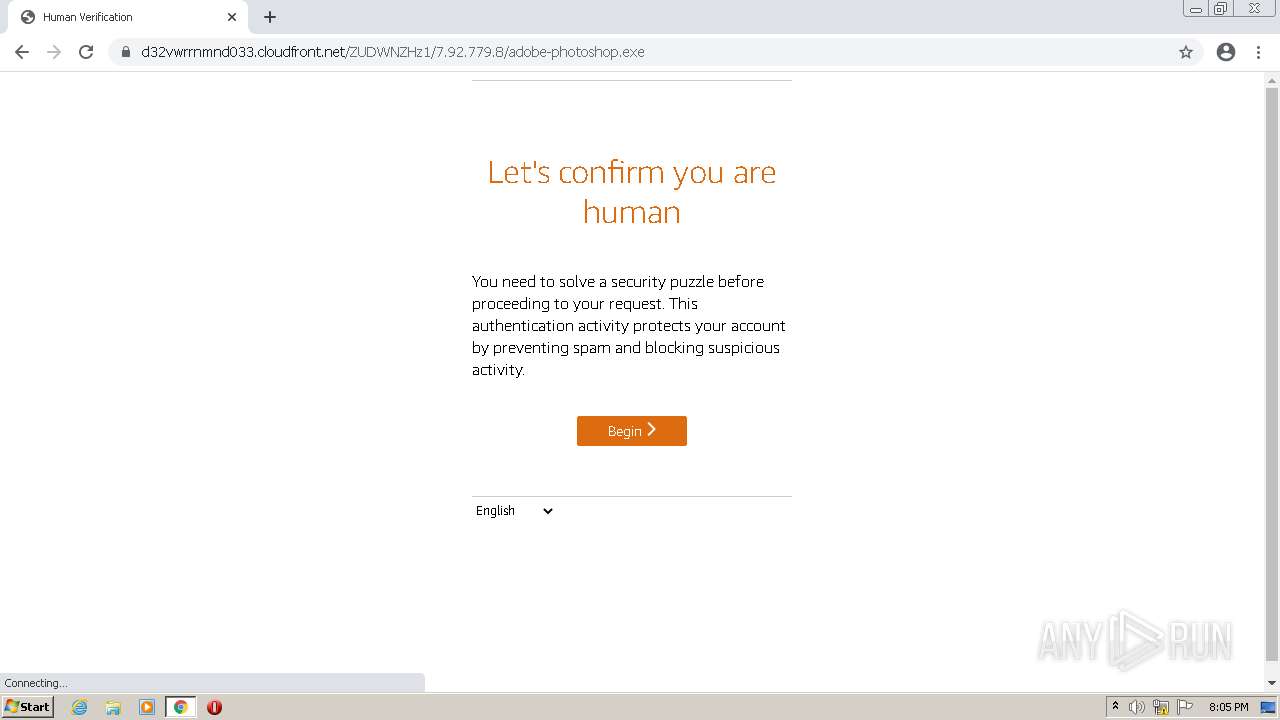1280x720 pixels.
Task: Close the Human Verification tab
Action: pos(232,17)
